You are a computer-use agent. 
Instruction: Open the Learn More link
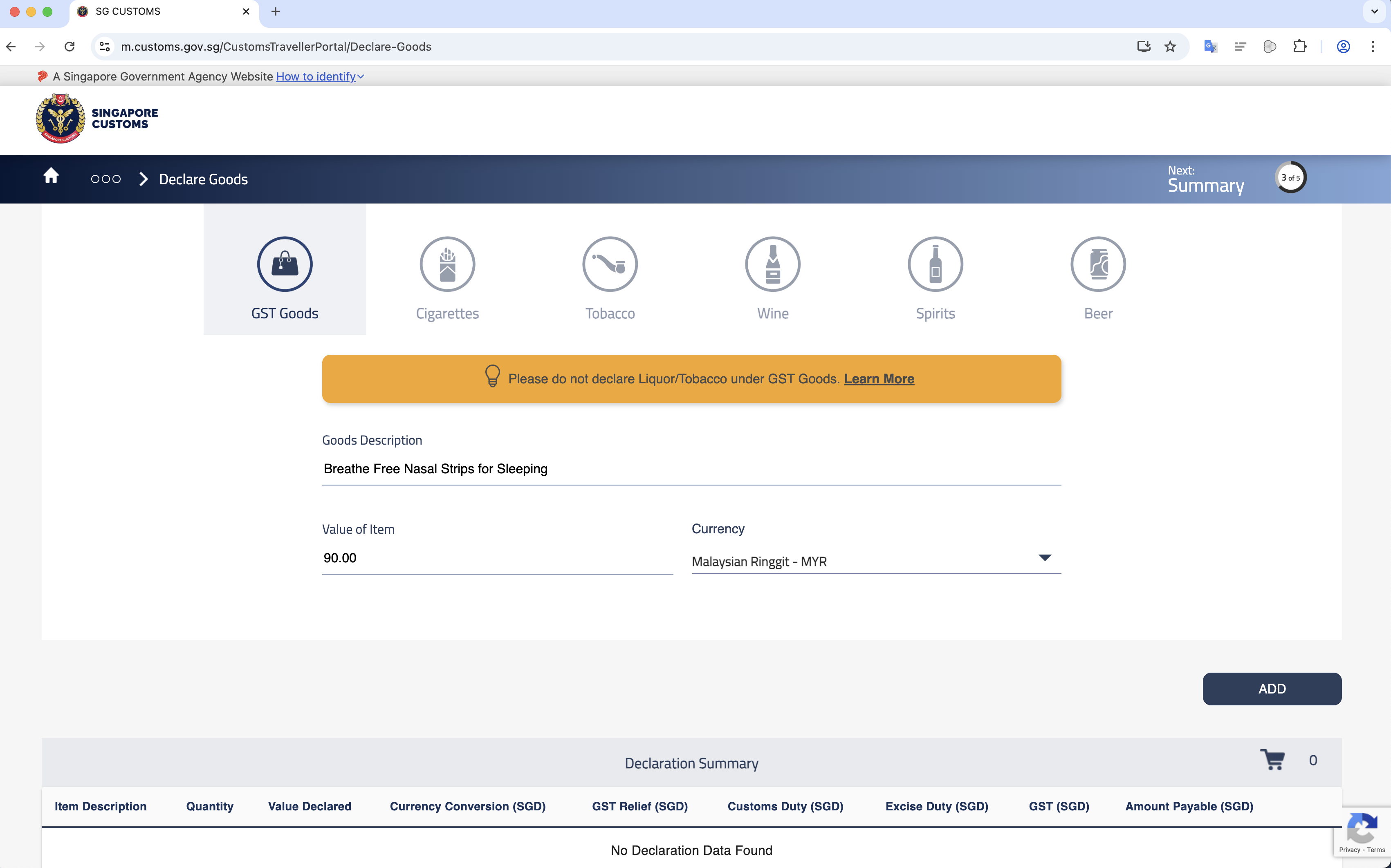pos(878,379)
